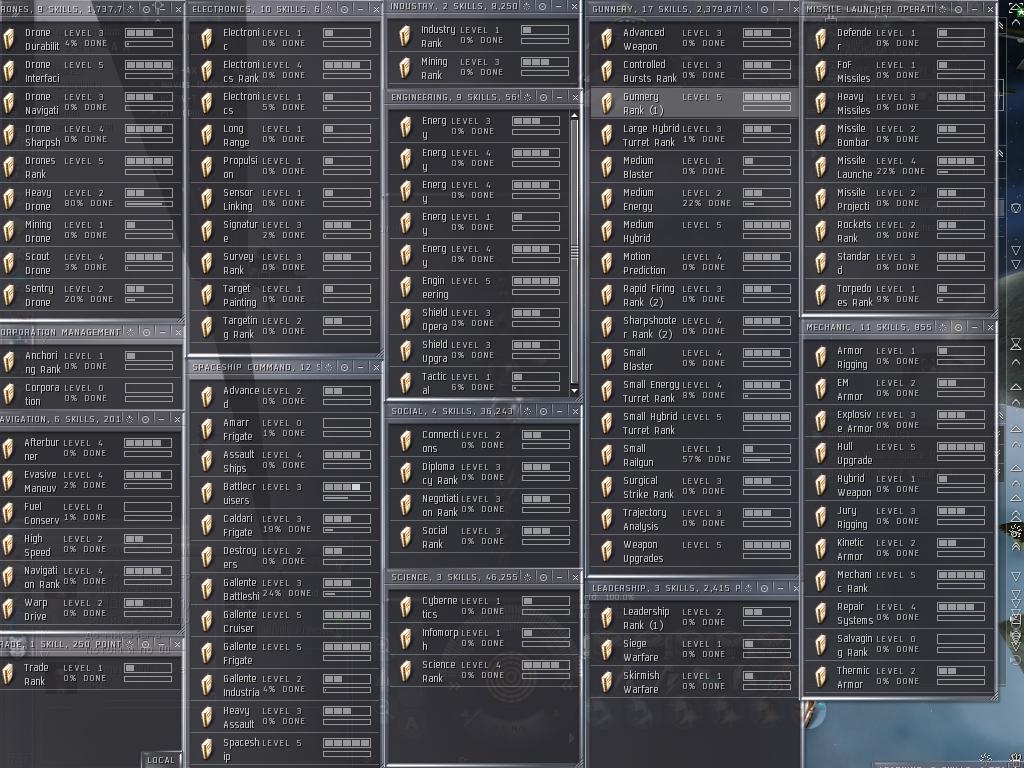
Task: Click the Mining Rank book icon in Industry
Action: (405, 68)
